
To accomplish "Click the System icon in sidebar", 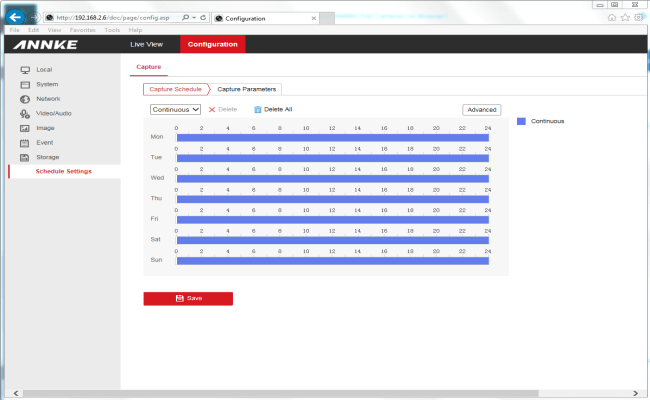I will coord(25,84).
